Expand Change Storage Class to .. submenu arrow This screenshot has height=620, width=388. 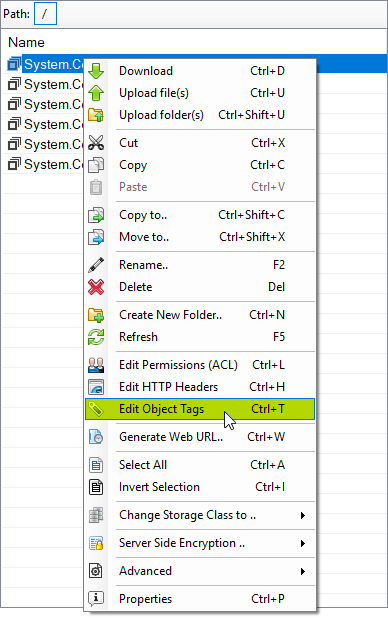303,515
